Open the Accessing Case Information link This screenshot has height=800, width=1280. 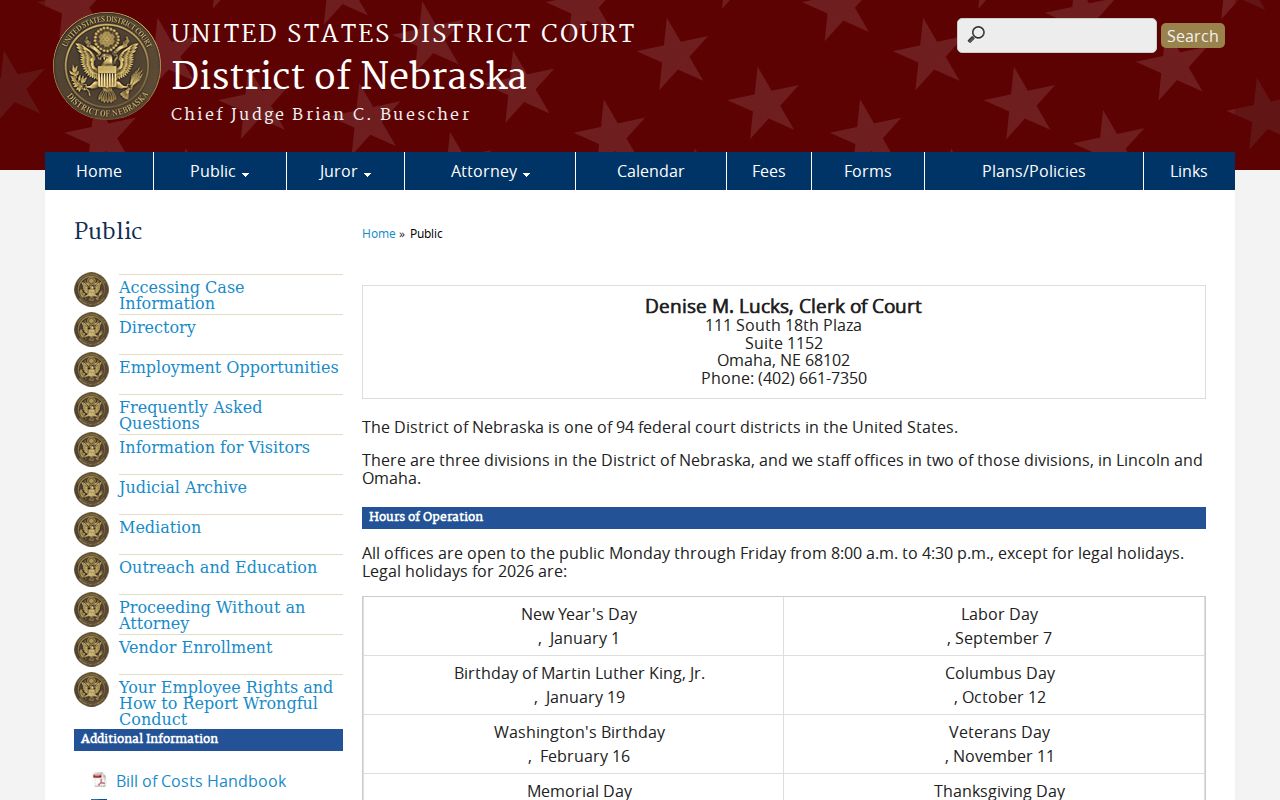click(x=182, y=295)
